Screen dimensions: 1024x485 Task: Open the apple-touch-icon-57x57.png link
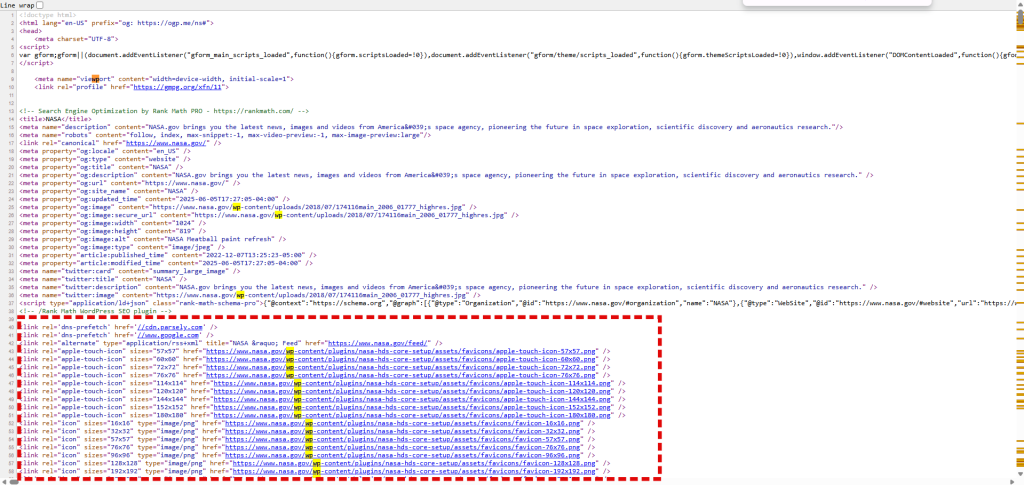point(402,351)
